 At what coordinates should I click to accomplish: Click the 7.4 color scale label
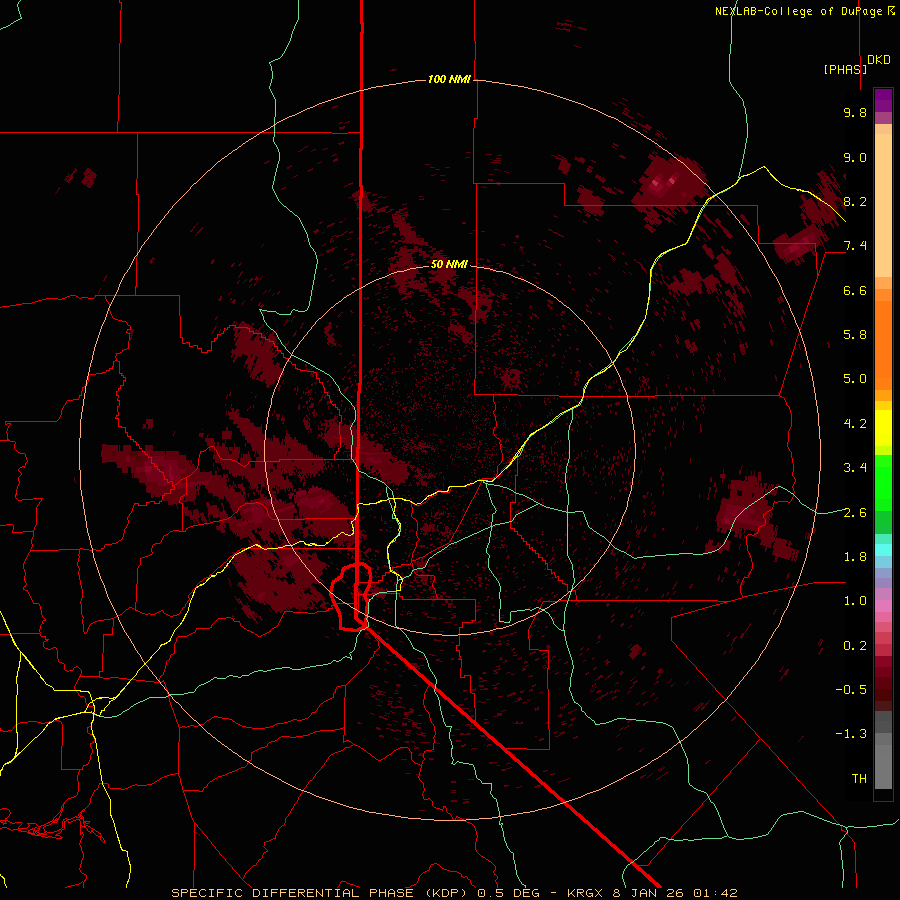[855, 246]
